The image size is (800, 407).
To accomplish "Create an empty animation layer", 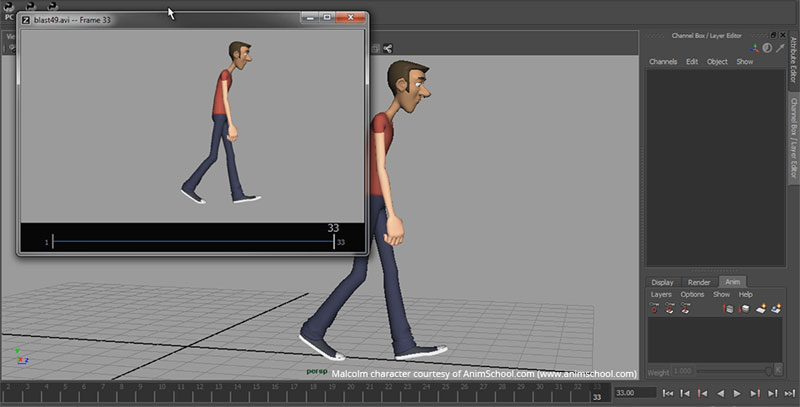I will click(x=761, y=308).
